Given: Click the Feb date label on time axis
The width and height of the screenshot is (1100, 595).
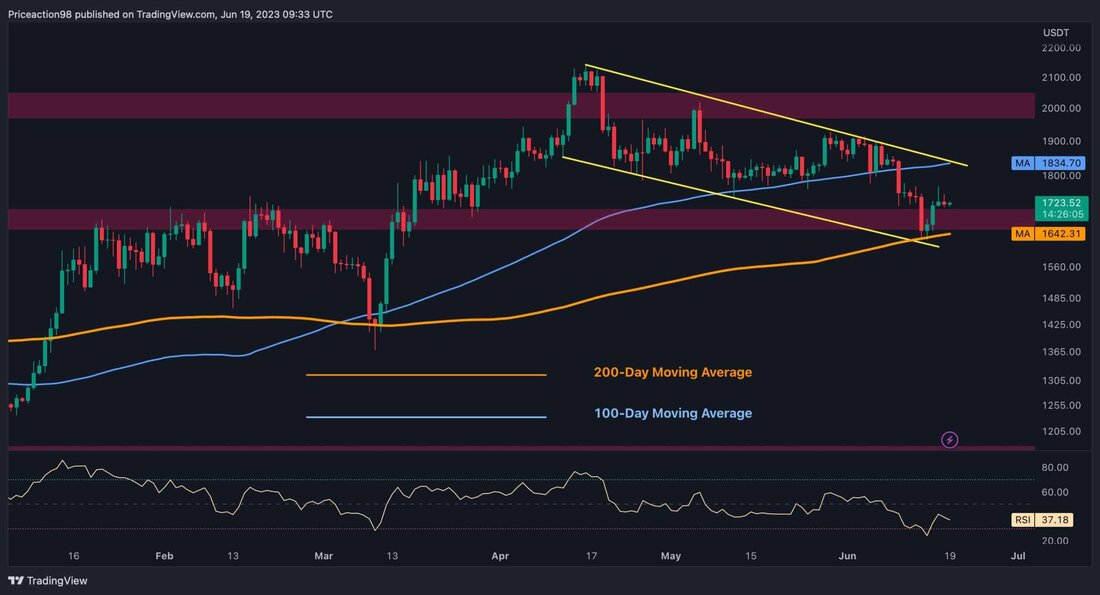Looking at the screenshot, I should click(x=164, y=556).
